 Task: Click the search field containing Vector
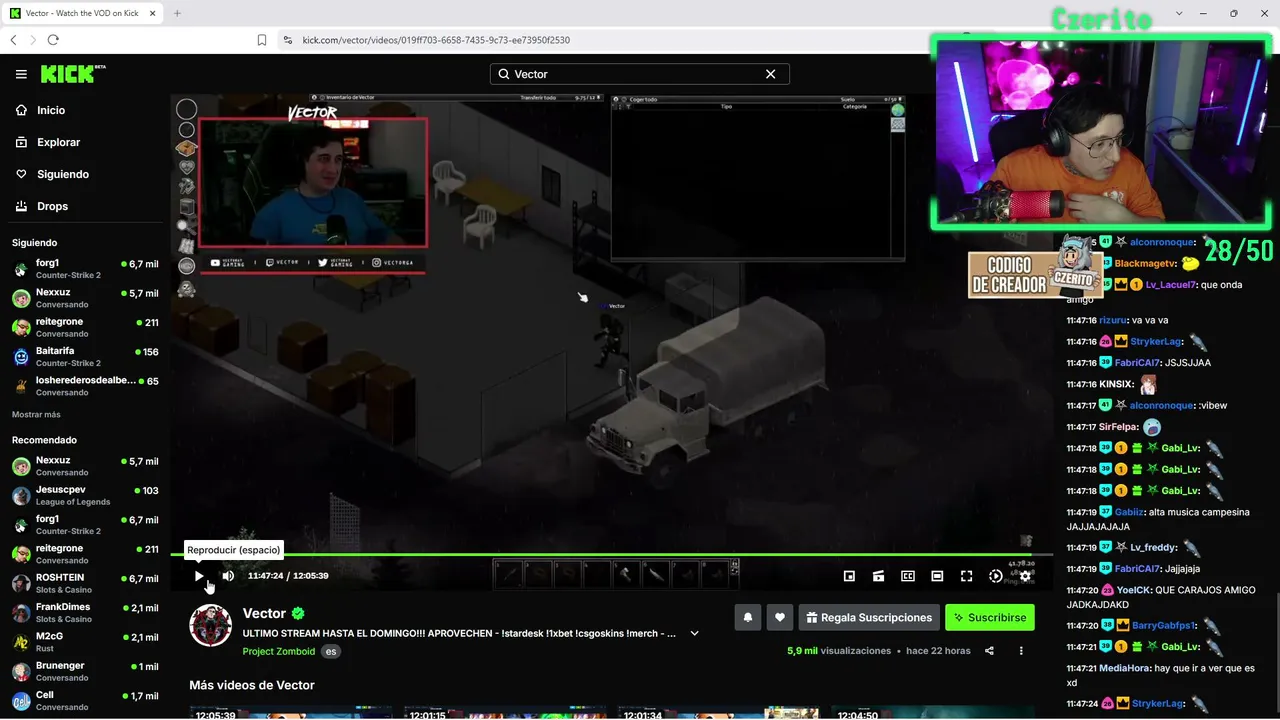(x=639, y=74)
